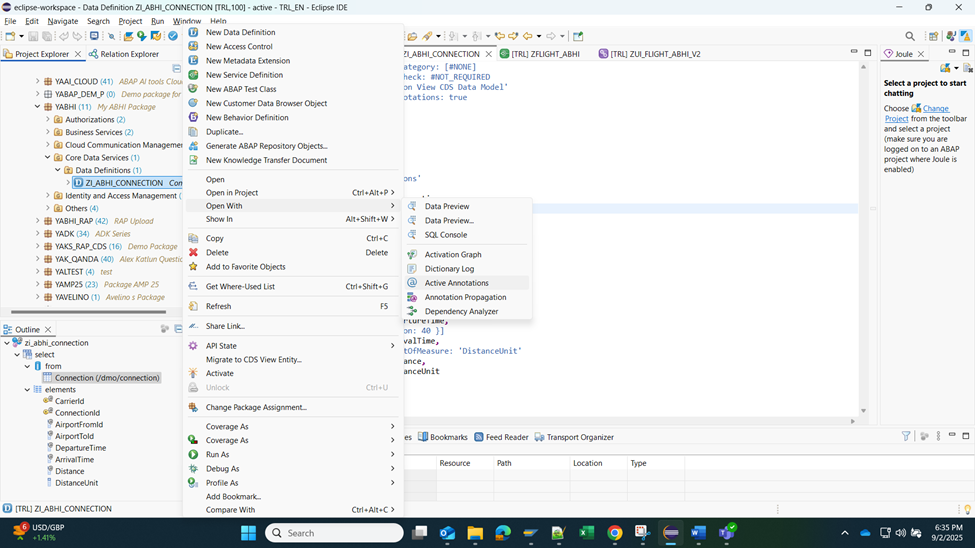Select Activate in the context menu

tap(219, 374)
